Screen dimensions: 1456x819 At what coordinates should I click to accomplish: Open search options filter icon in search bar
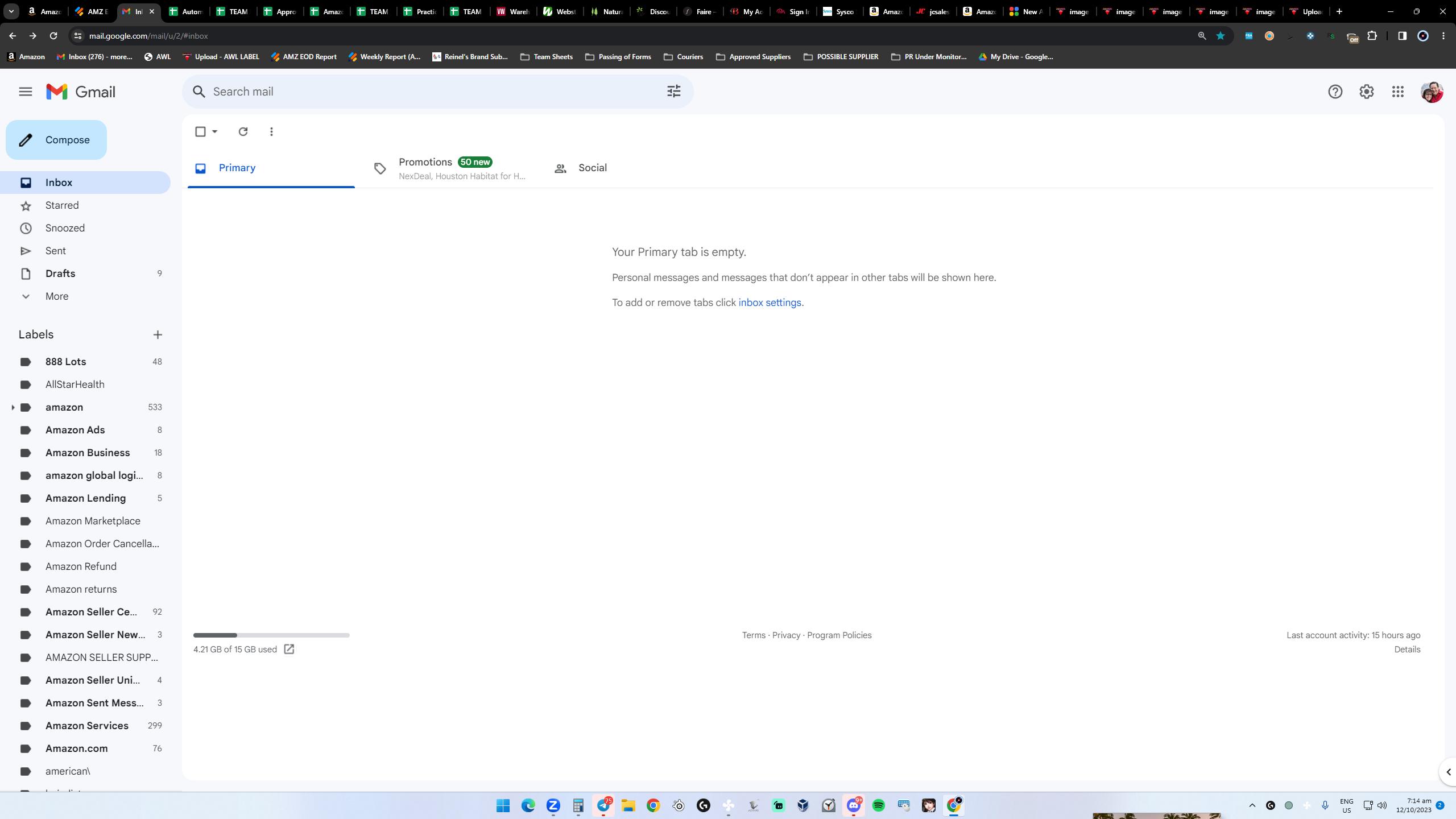coord(673,92)
